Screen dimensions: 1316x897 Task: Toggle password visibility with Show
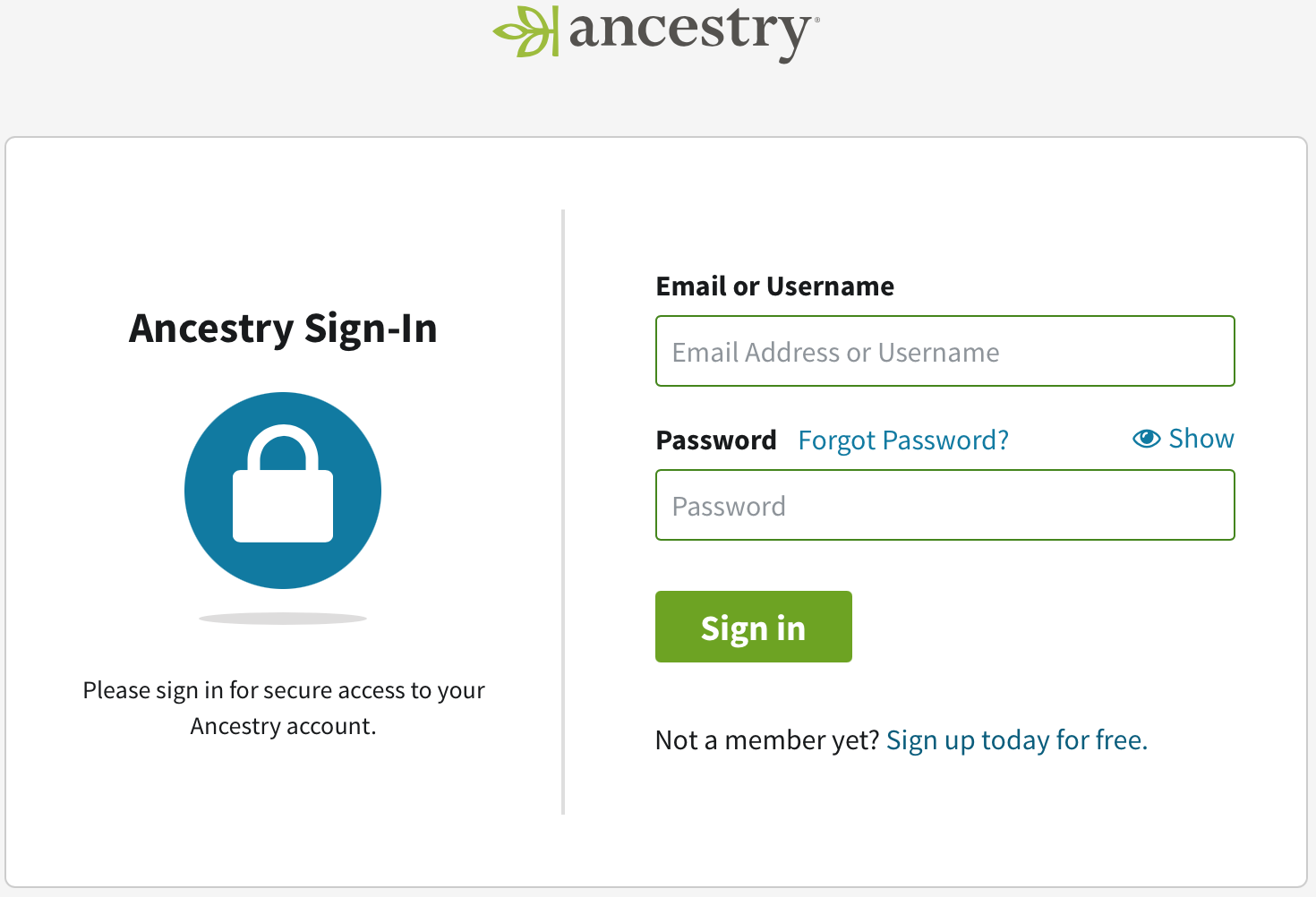1201,438
